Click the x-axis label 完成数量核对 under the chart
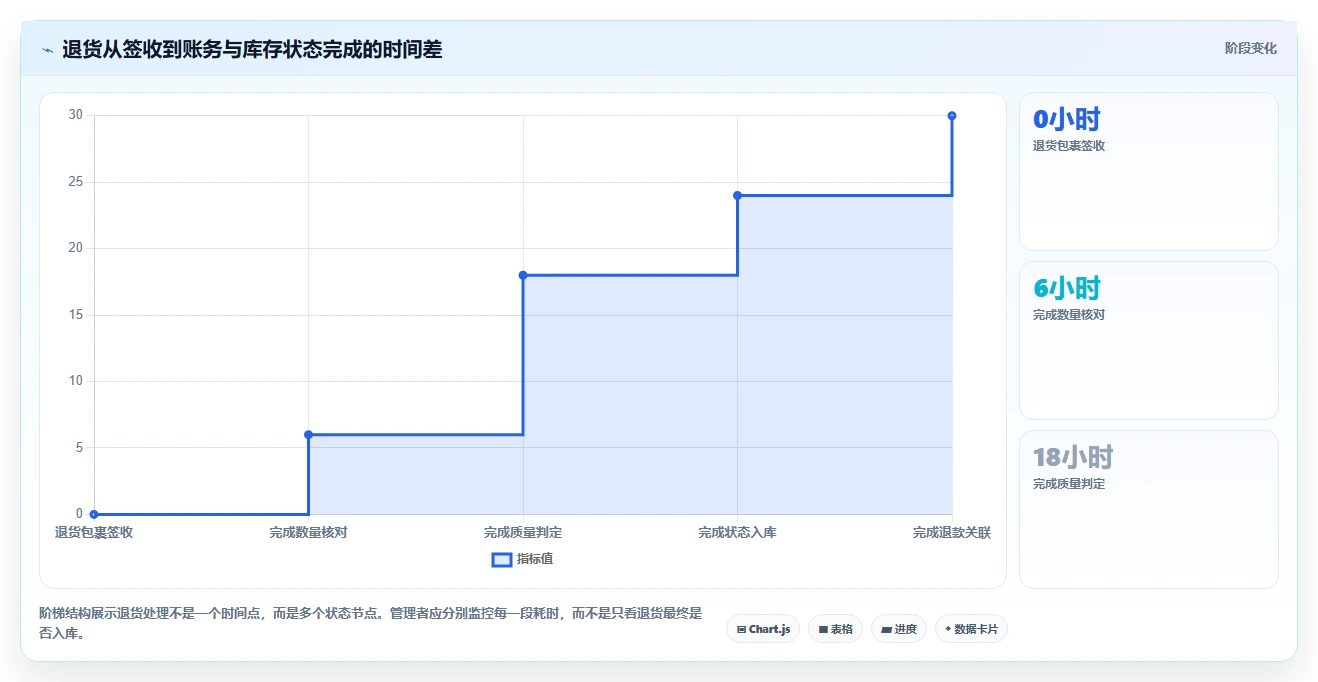This screenshot has width=1318, height=682. (x=308, y=533)
